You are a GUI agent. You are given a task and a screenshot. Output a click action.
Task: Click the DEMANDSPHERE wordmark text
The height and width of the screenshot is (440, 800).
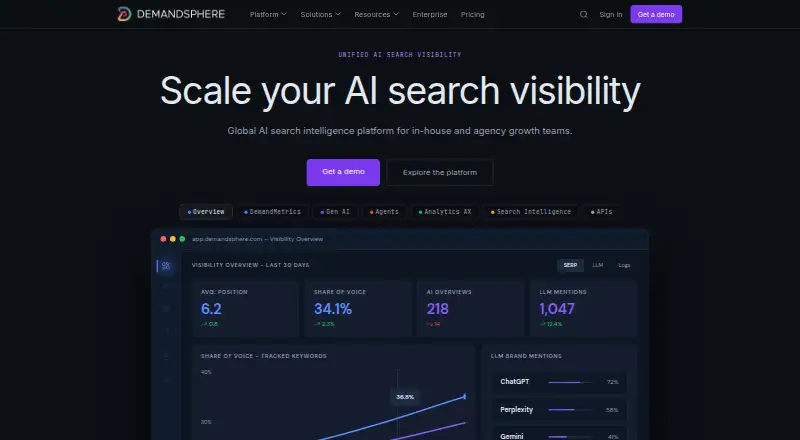[x=181, y=14]
